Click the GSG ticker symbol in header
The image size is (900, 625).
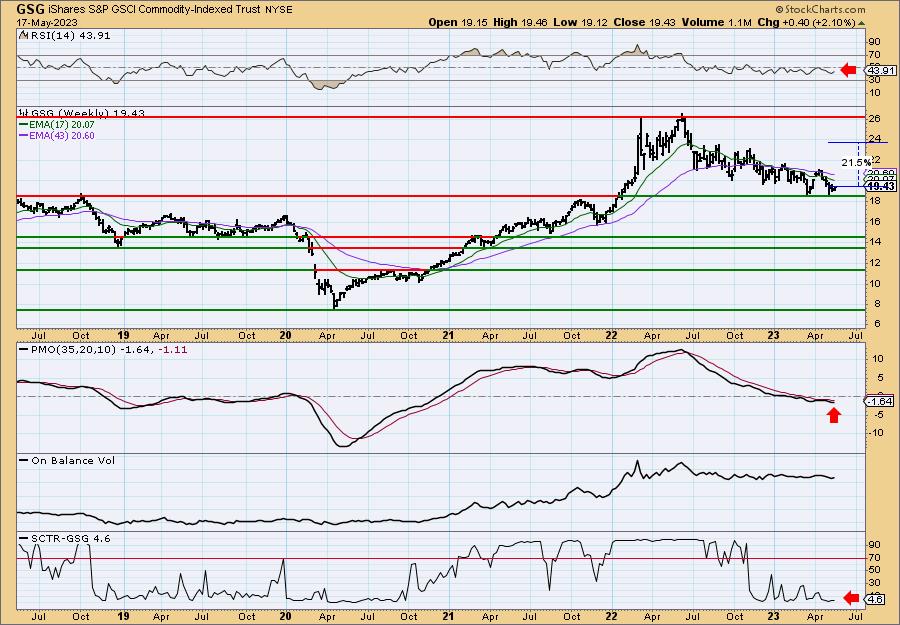coord(30,9)
